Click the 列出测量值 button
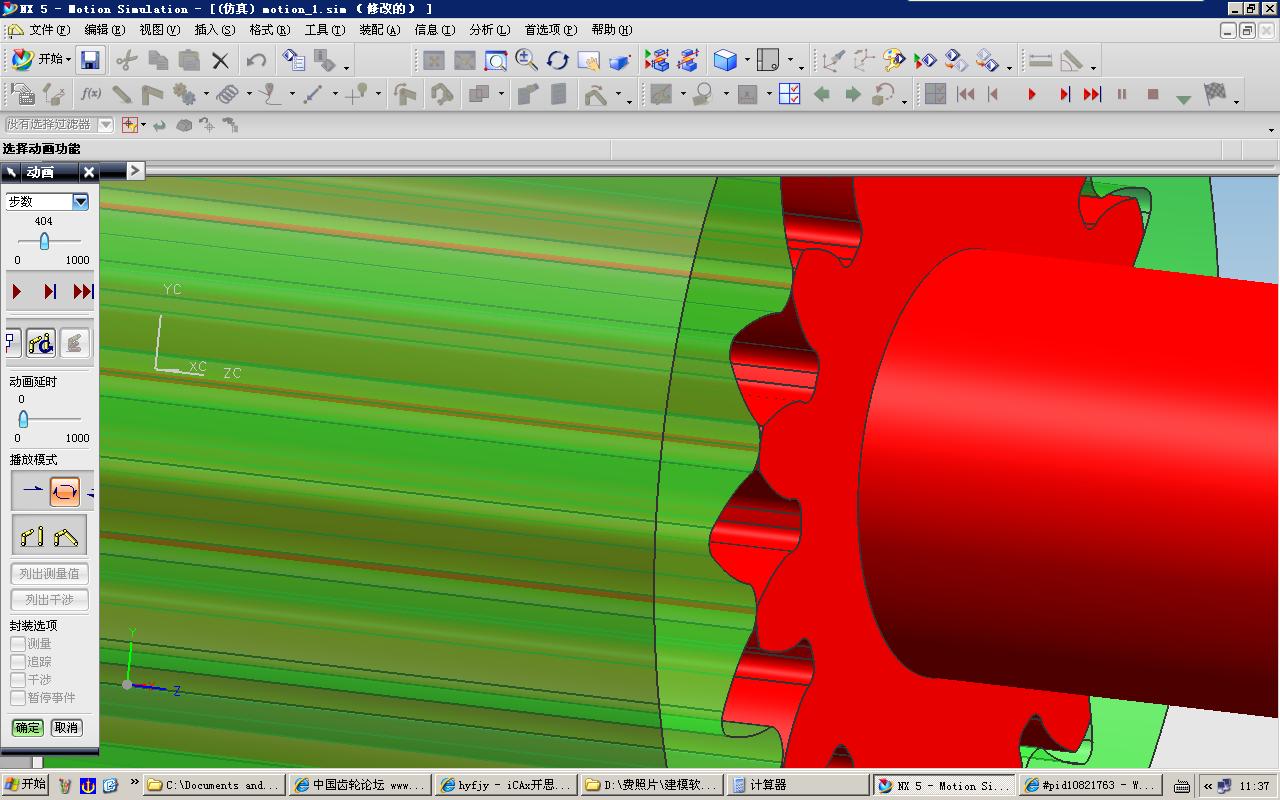Image resolution: width=1280 pixels, height=800 pixels. click(49, 573)
